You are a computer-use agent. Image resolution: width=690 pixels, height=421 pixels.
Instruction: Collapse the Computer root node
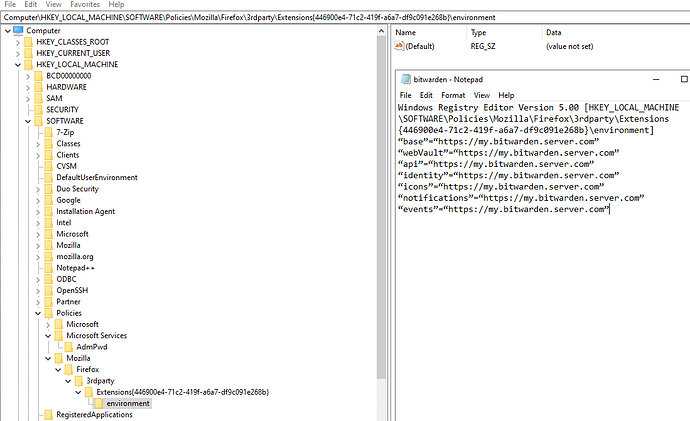click(8, 31)
